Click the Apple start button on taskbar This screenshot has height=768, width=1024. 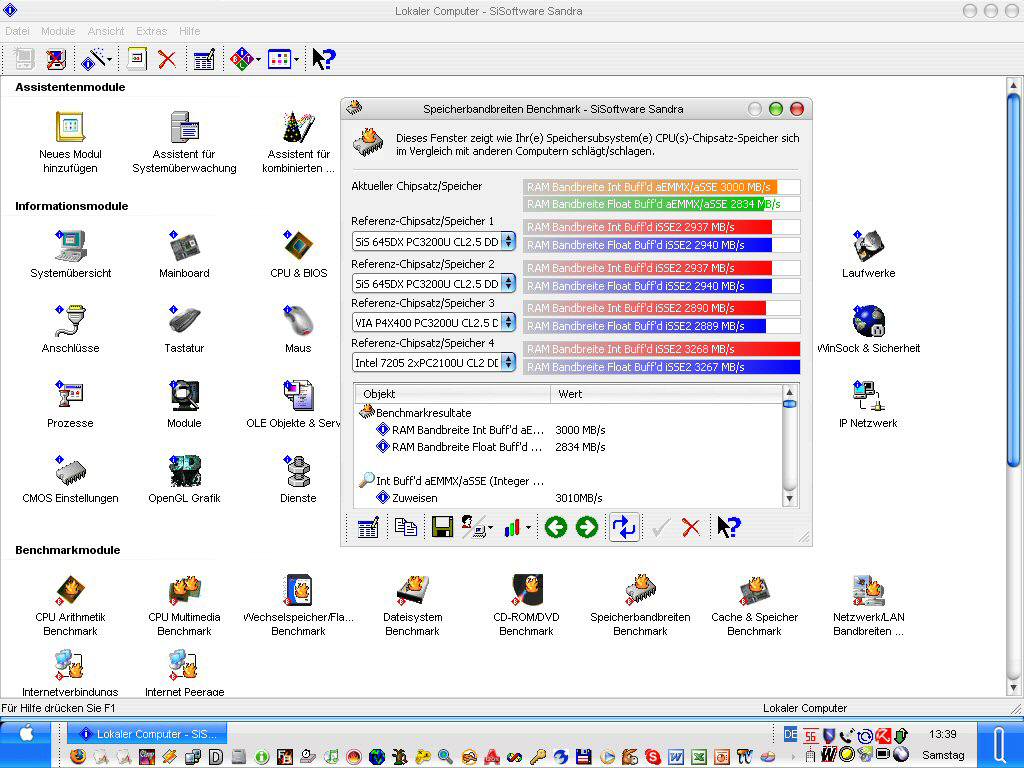[26, 734]
